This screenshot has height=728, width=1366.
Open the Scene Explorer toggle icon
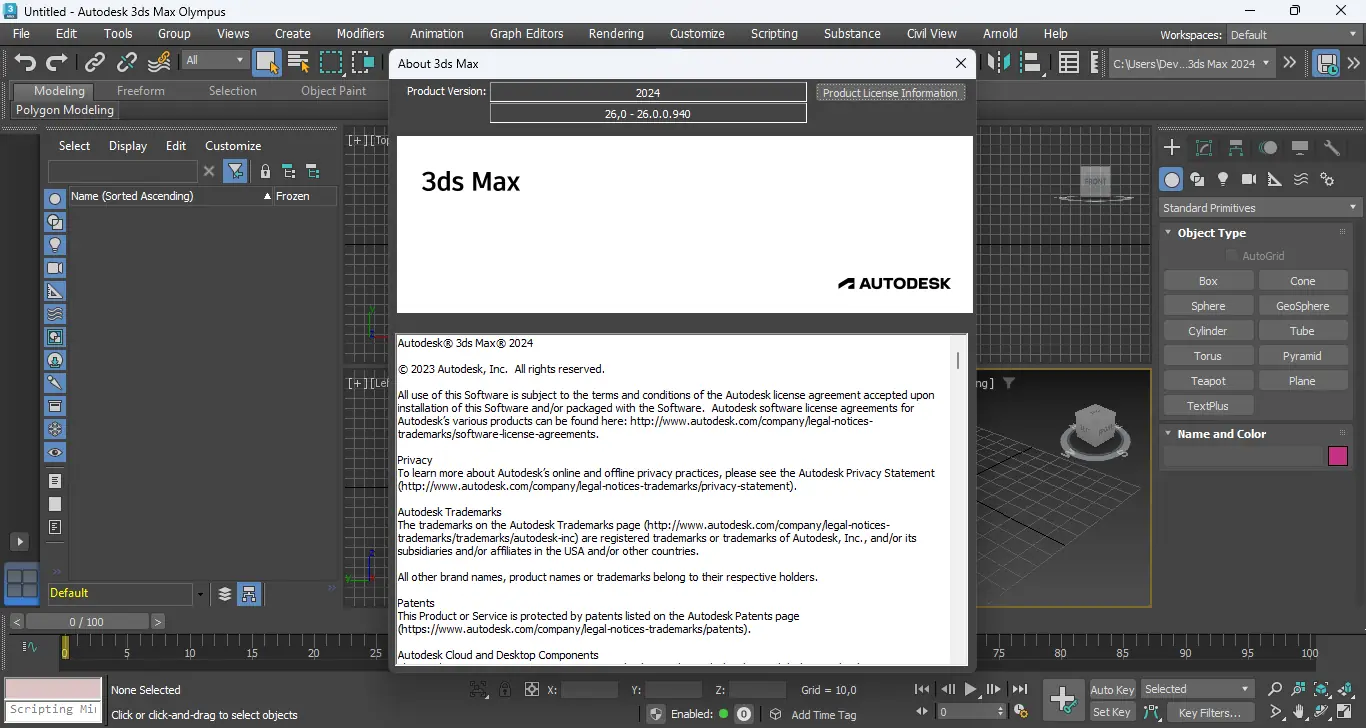[x=1069, y=63]
